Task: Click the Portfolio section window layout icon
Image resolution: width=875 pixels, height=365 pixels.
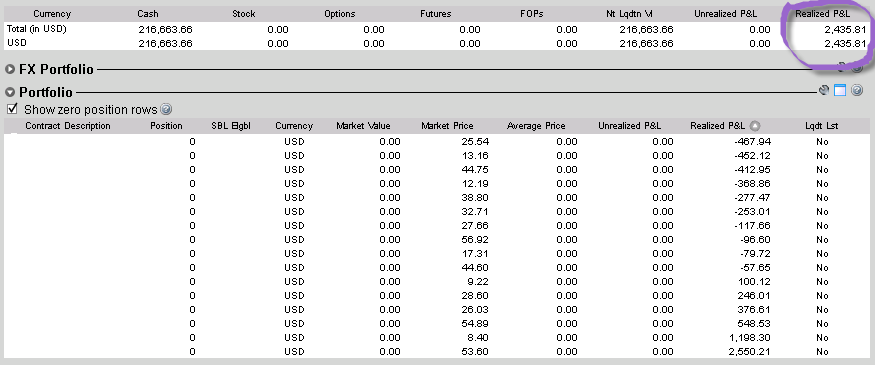Action: click(x=840, y=90)
